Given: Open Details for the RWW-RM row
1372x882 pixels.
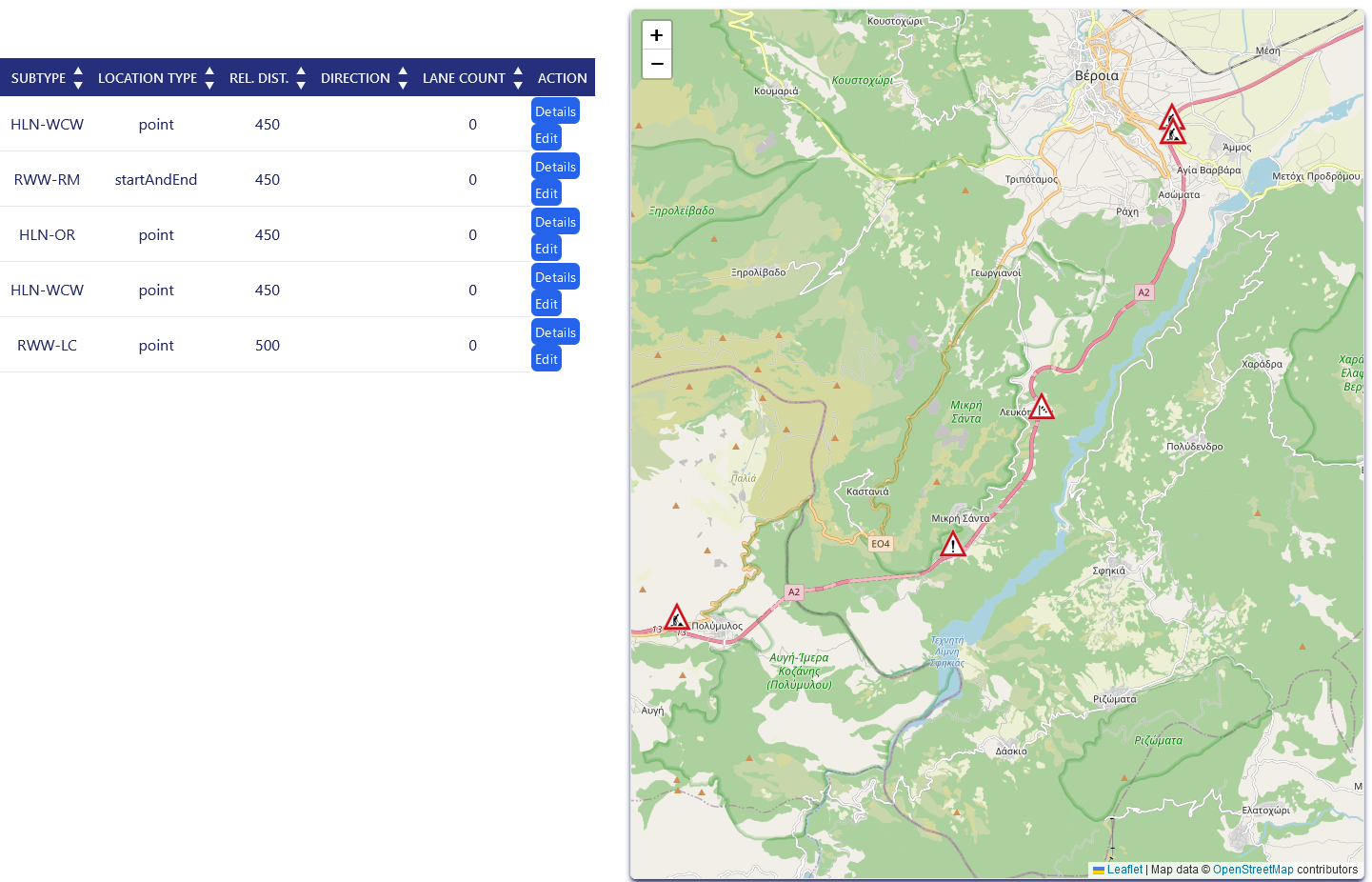Looking at the screenshot, I should point(555,167).
